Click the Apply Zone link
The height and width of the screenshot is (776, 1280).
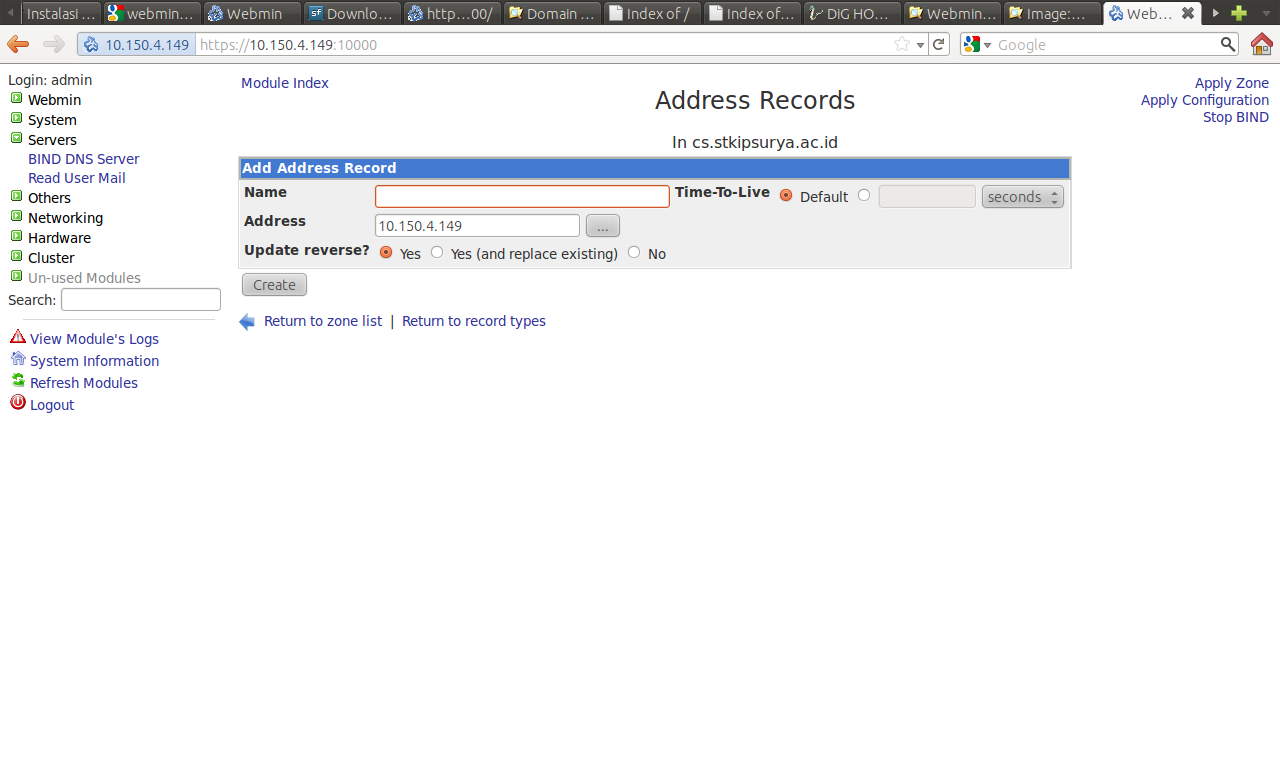[1232, 83]
